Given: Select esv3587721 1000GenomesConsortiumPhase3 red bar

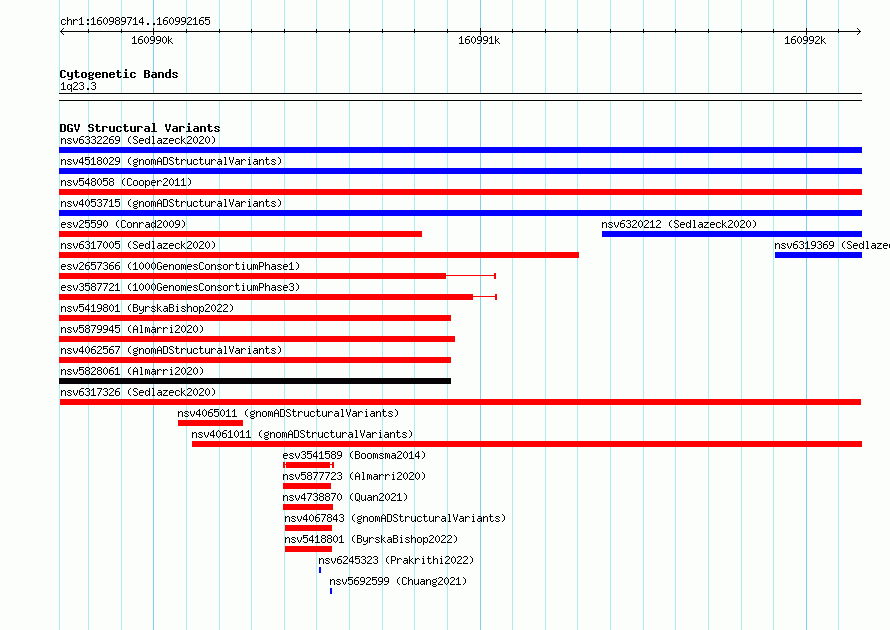Looking at the screenshot, I should tap(278, 297).
